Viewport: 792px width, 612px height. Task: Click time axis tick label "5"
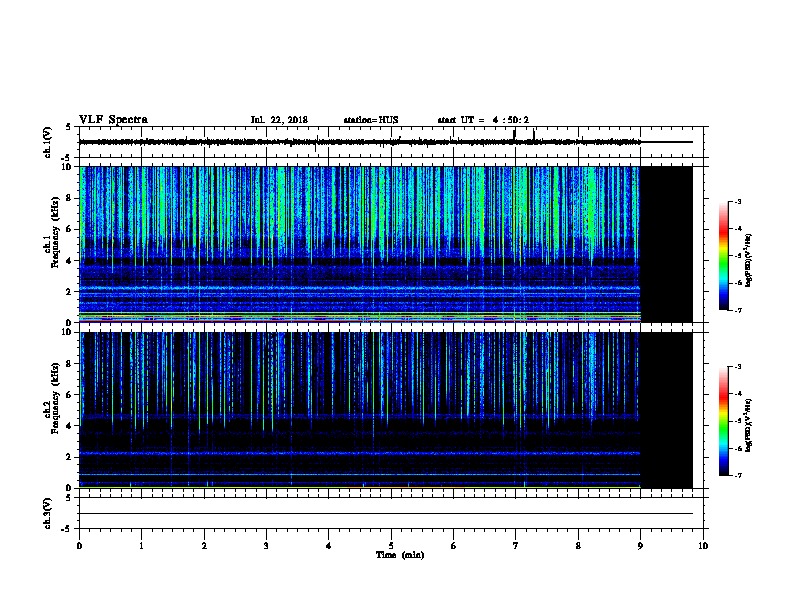391,546
